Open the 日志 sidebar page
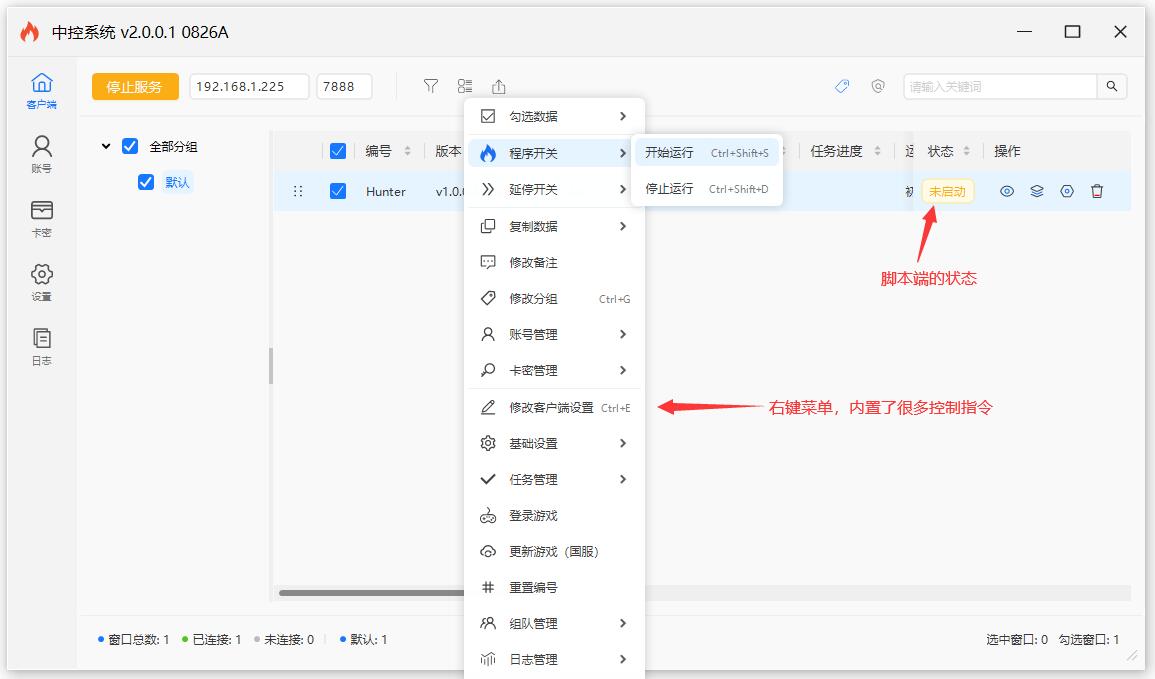Image resolution: width=1155 pixels, height=679 pixels. coord(41,346)
